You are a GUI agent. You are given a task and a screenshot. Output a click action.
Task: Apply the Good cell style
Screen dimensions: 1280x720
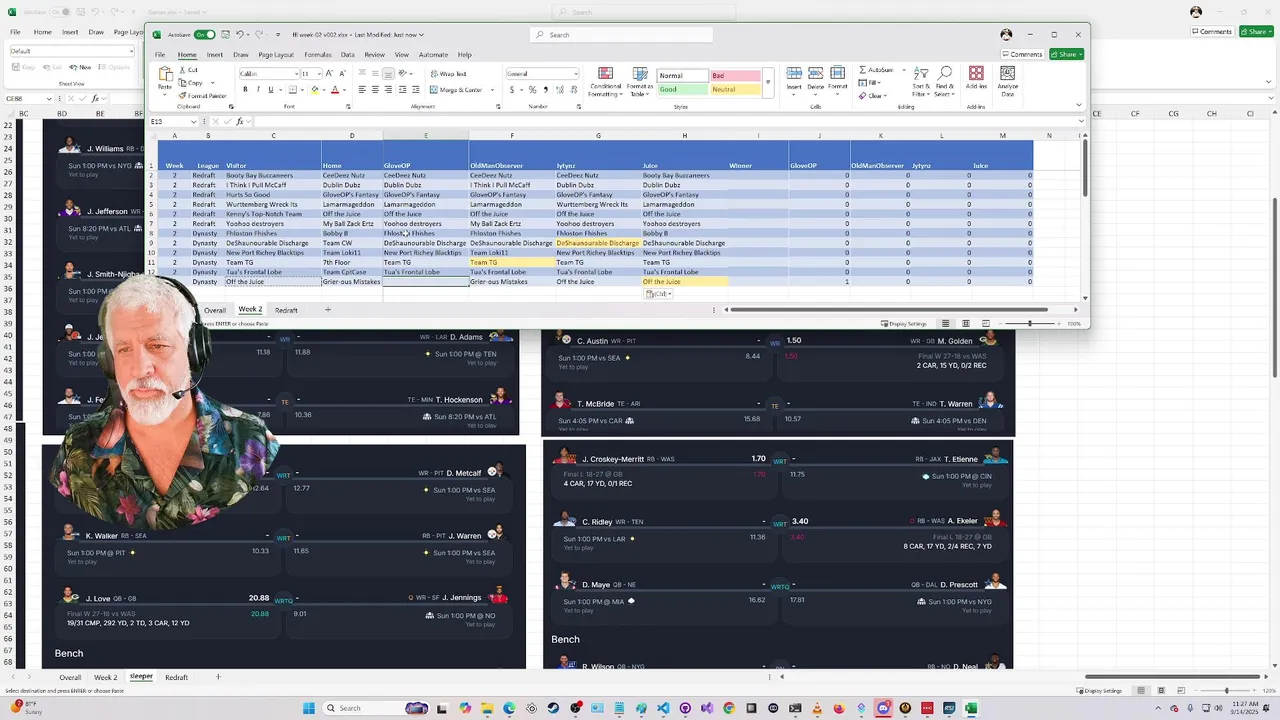click(682, 89)
